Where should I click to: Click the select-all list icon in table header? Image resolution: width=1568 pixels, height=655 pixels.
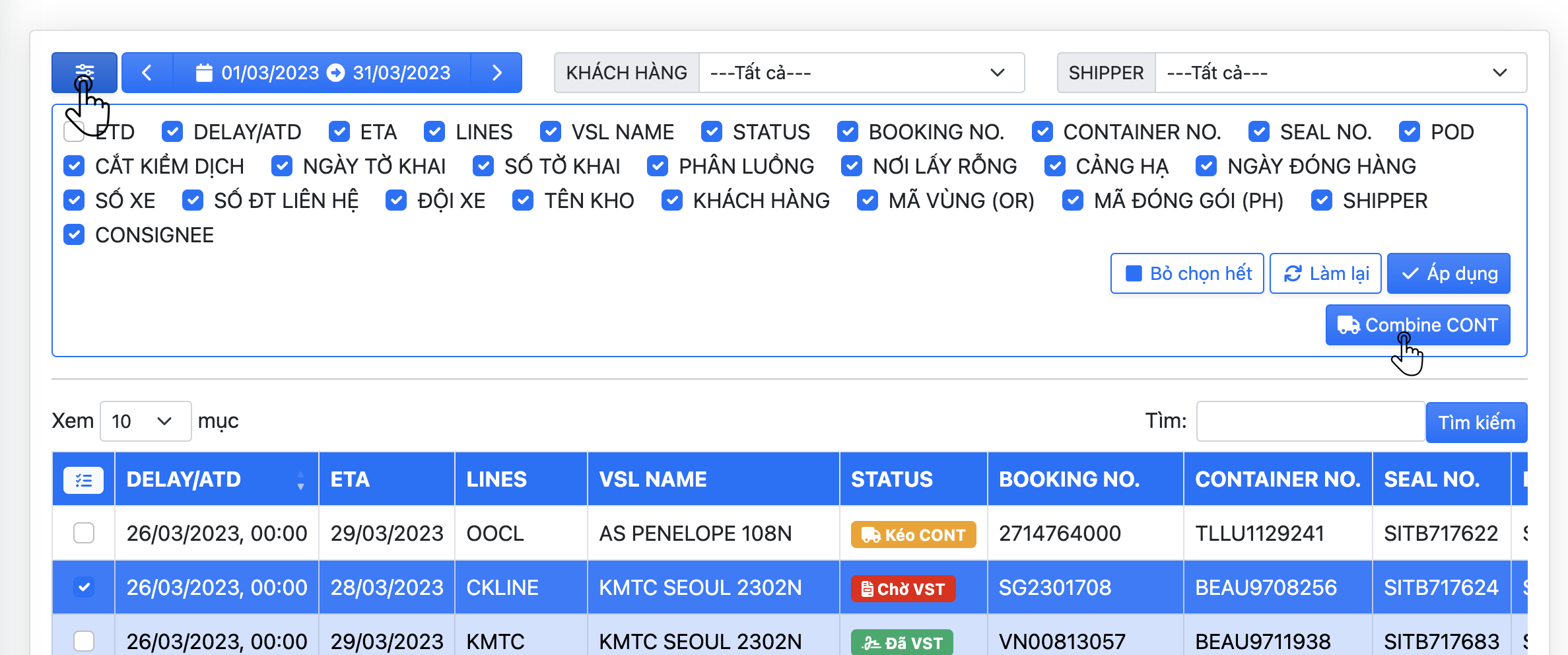click(x=83, y=480)
